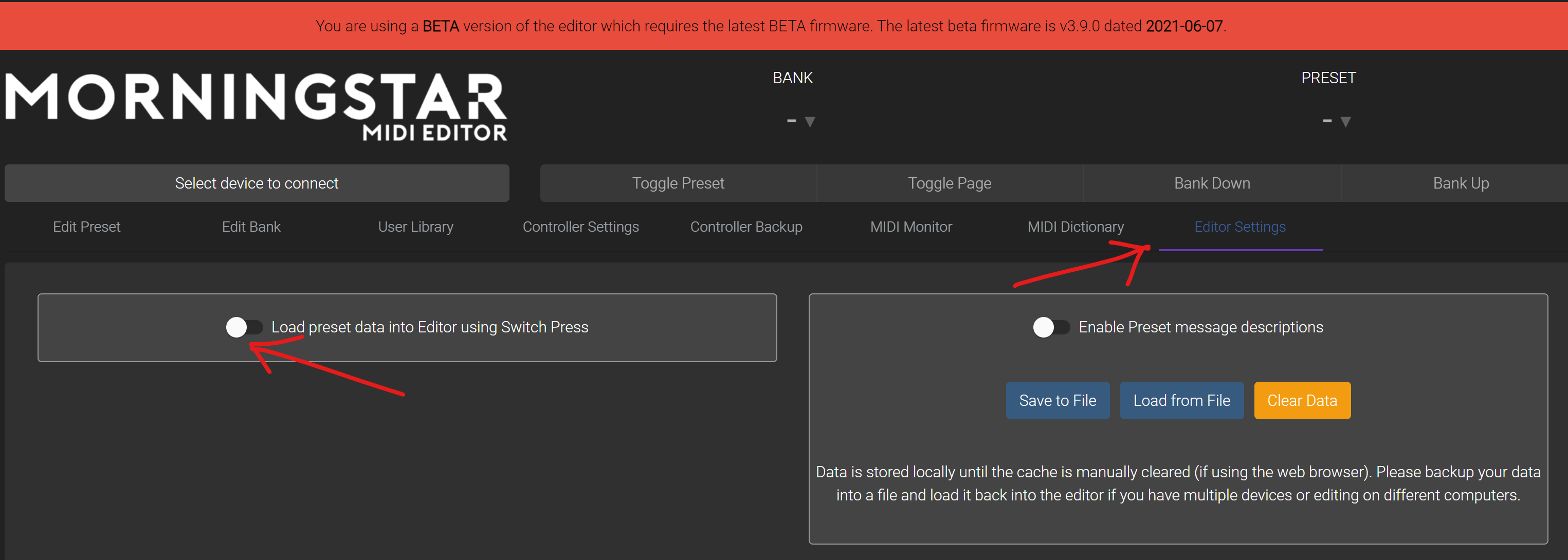Click the Bank Down button
This screenshot has height=560, width=1568.
click(x=1211, y=183)
